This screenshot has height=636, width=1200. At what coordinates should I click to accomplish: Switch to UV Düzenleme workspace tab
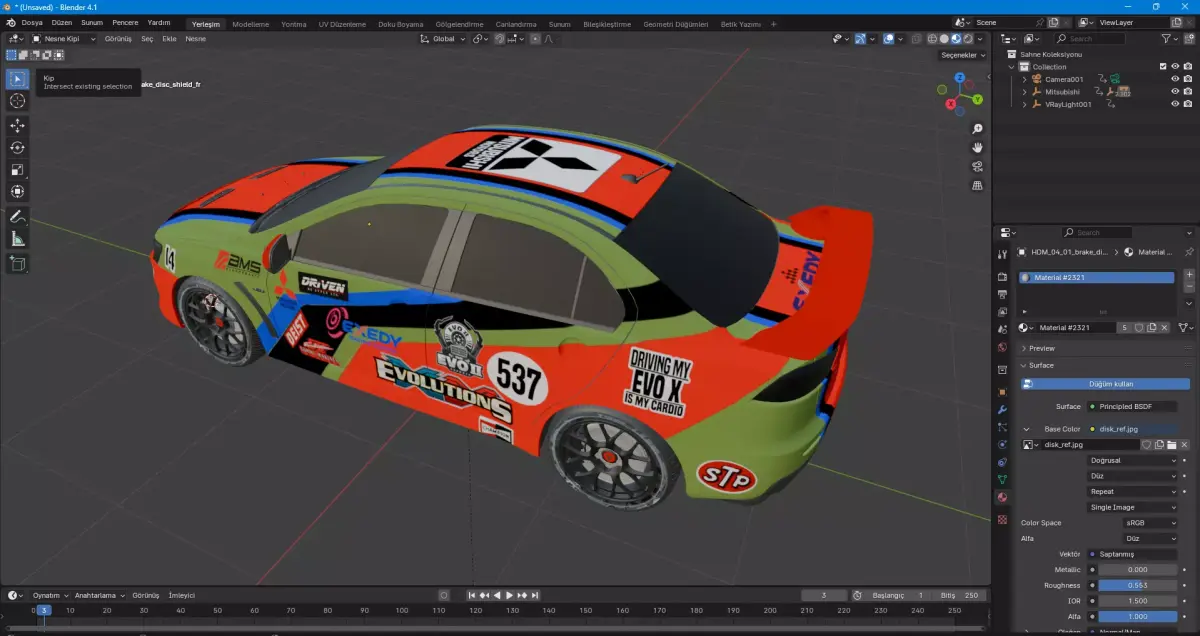click(342, 23)
